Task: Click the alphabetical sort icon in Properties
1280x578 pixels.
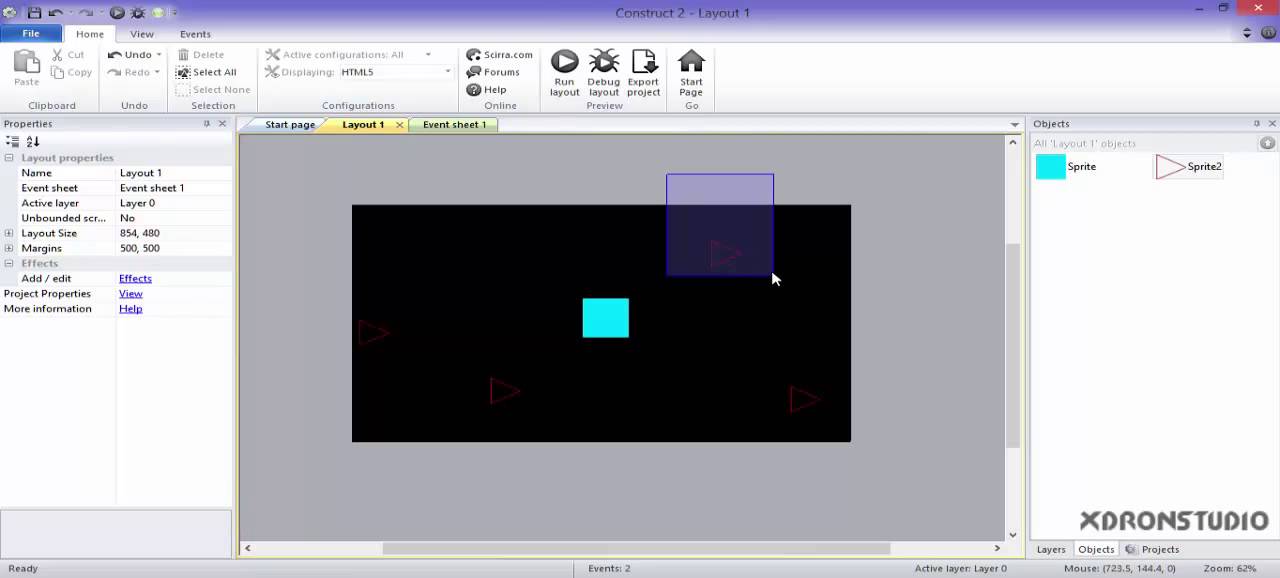Action: coord(33,142)
